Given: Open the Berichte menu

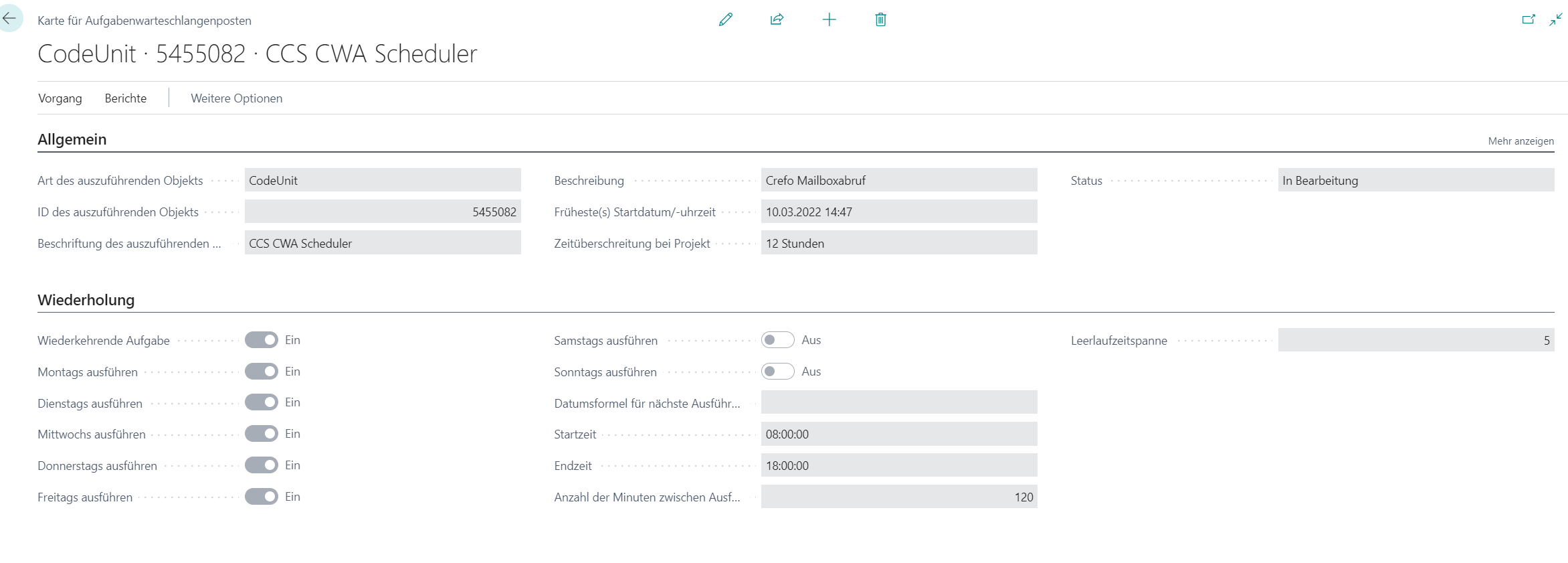Looking at the screenshot, I should coord(125,98).
